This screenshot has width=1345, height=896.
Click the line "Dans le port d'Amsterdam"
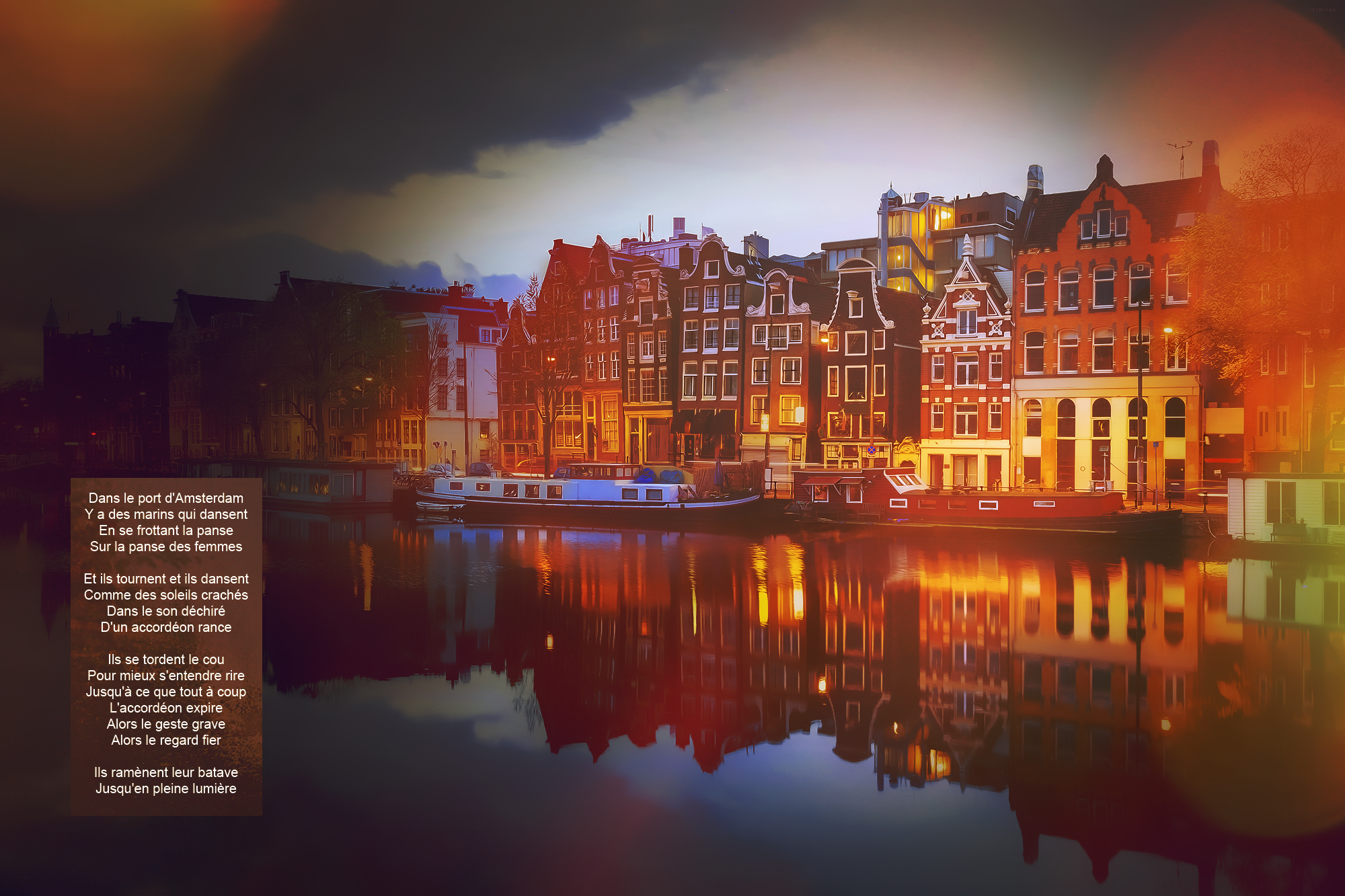pyautogui.click(x=166, y=498)
